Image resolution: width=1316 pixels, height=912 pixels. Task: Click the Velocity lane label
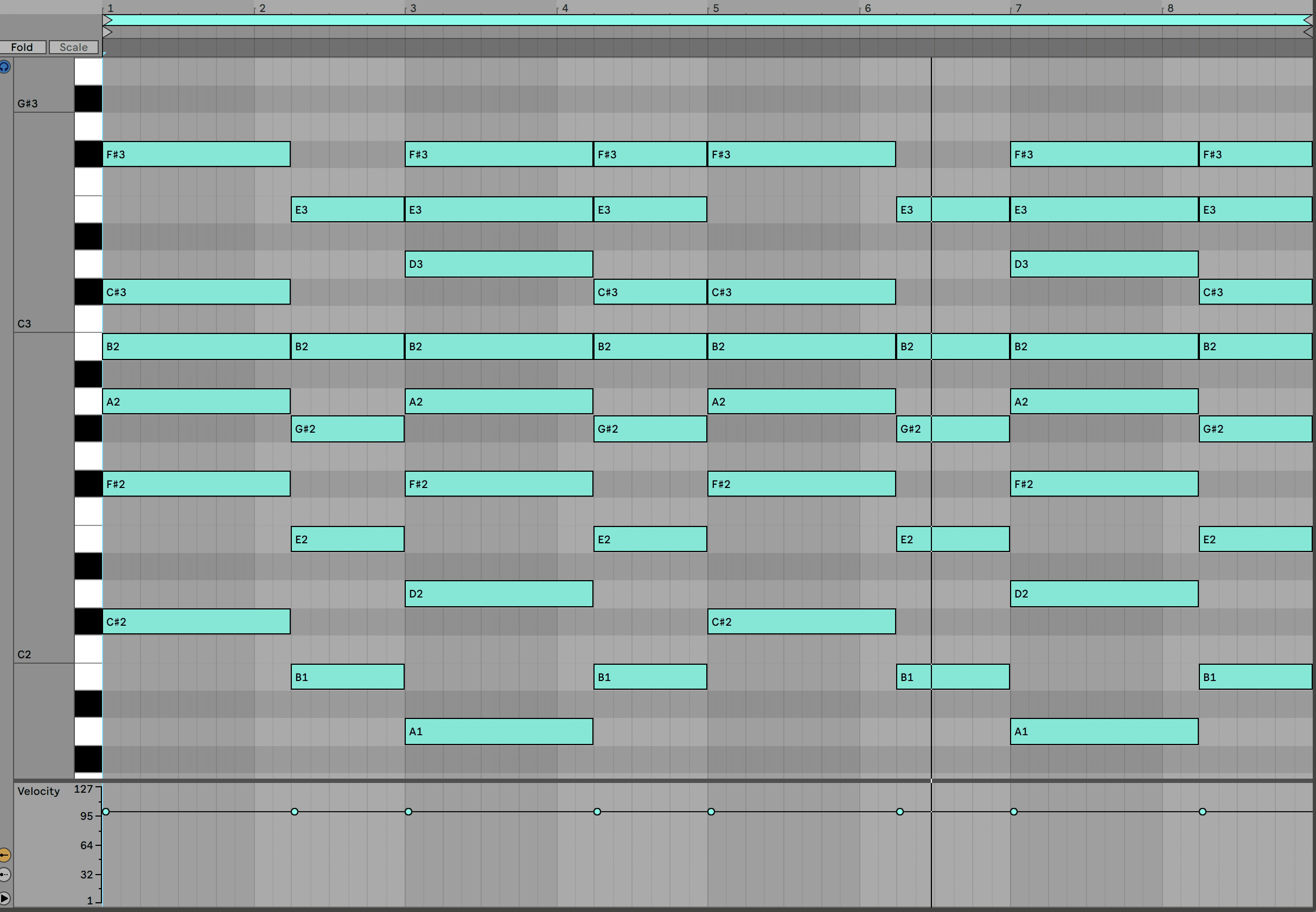(39, 792)
